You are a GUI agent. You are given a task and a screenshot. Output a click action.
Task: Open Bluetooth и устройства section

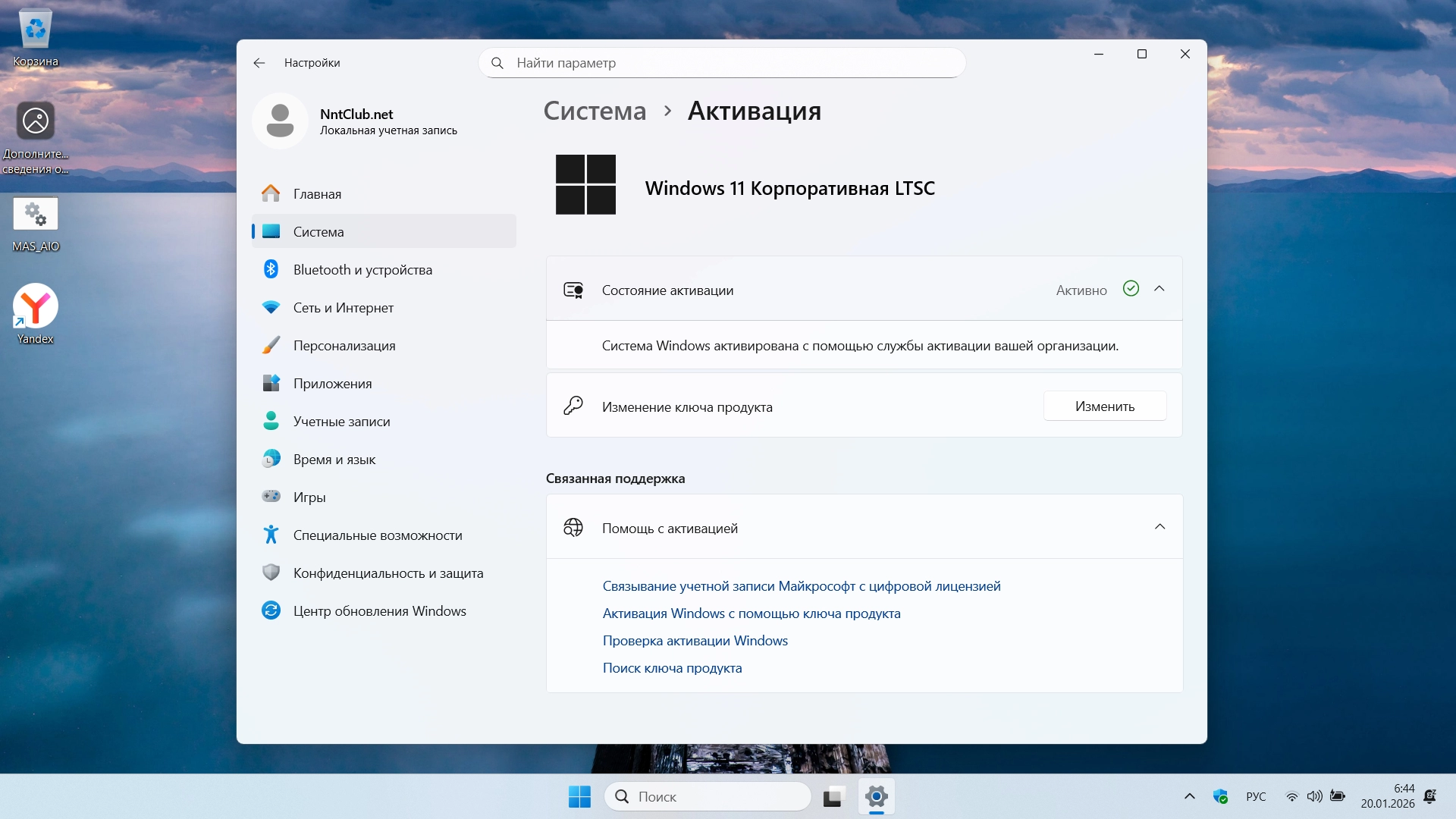pyautogui.click(x=362, y=270)
